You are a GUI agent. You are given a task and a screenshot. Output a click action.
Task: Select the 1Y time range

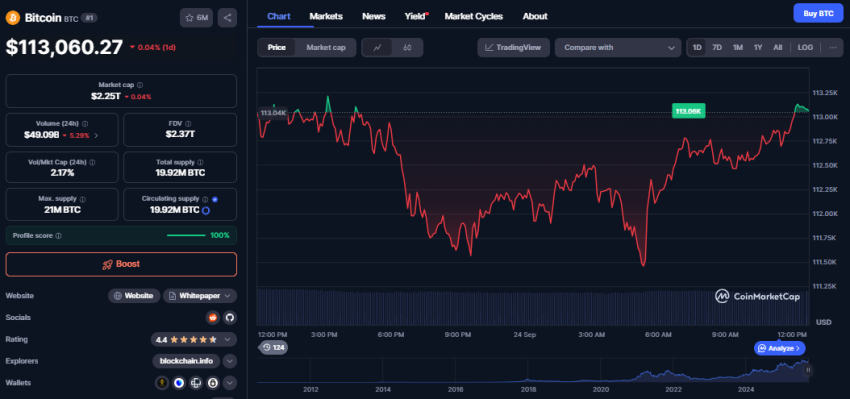(x=758, y=48)
